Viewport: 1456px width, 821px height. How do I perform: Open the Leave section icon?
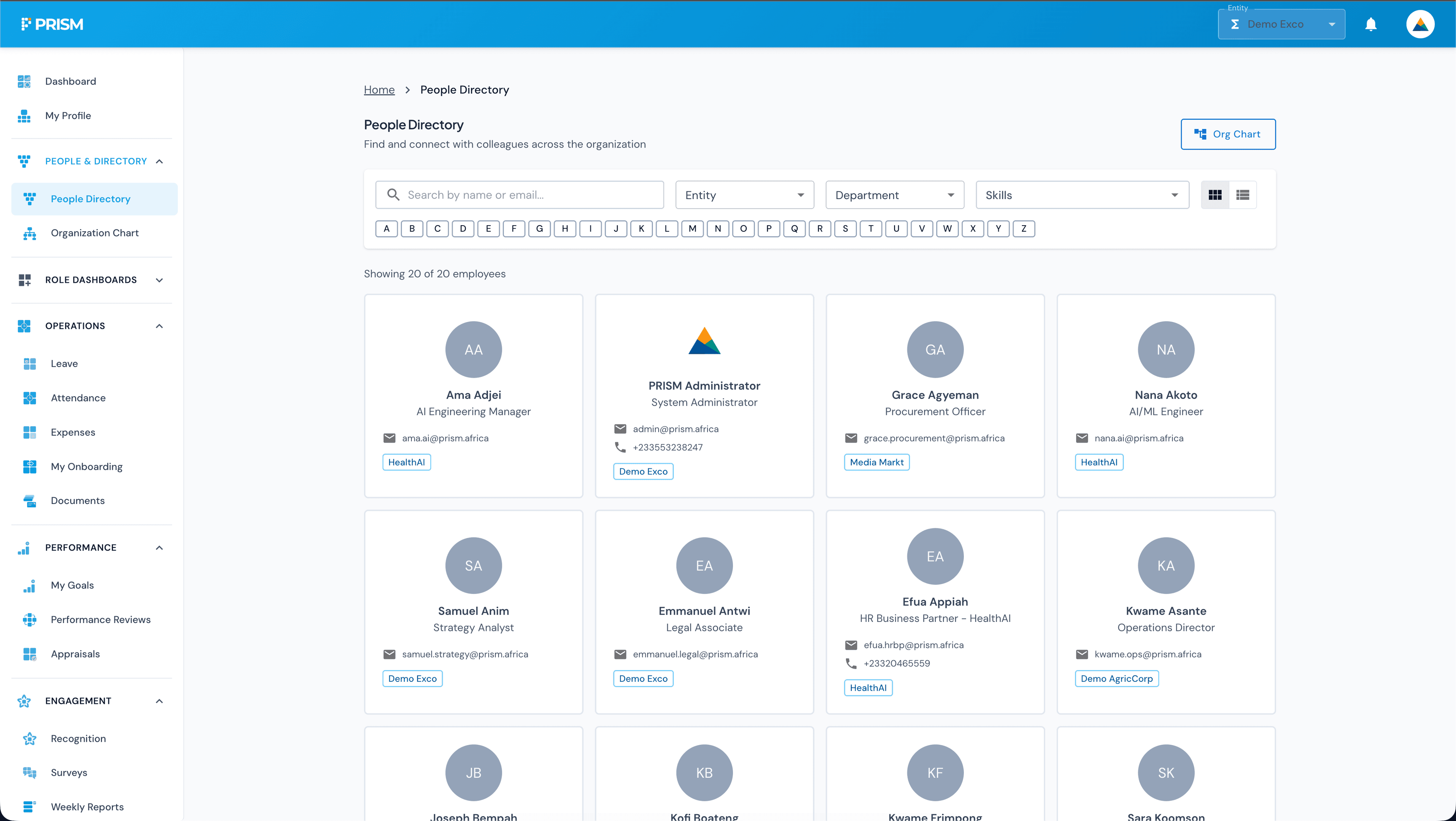click(30, 364)
